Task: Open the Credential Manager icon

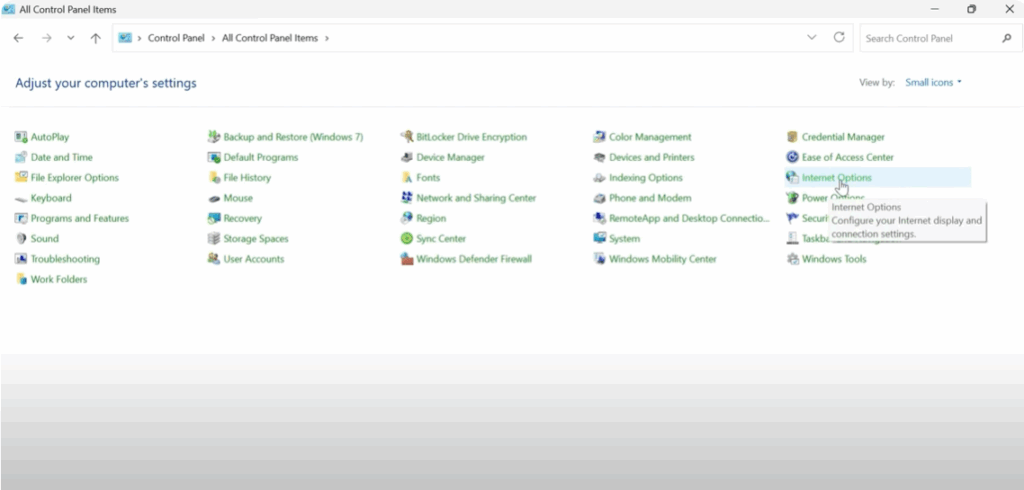Action: click(x=792, y=137)
